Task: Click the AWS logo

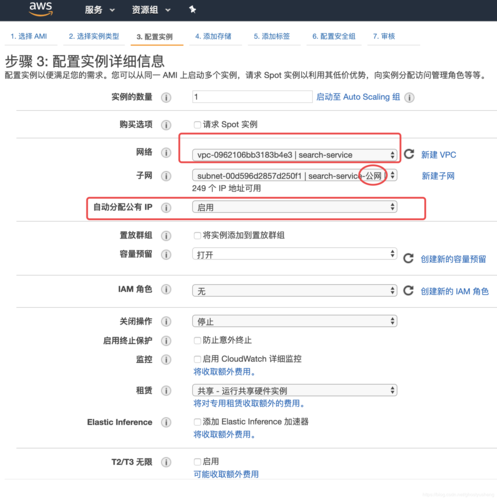Action: pos(41,9)
